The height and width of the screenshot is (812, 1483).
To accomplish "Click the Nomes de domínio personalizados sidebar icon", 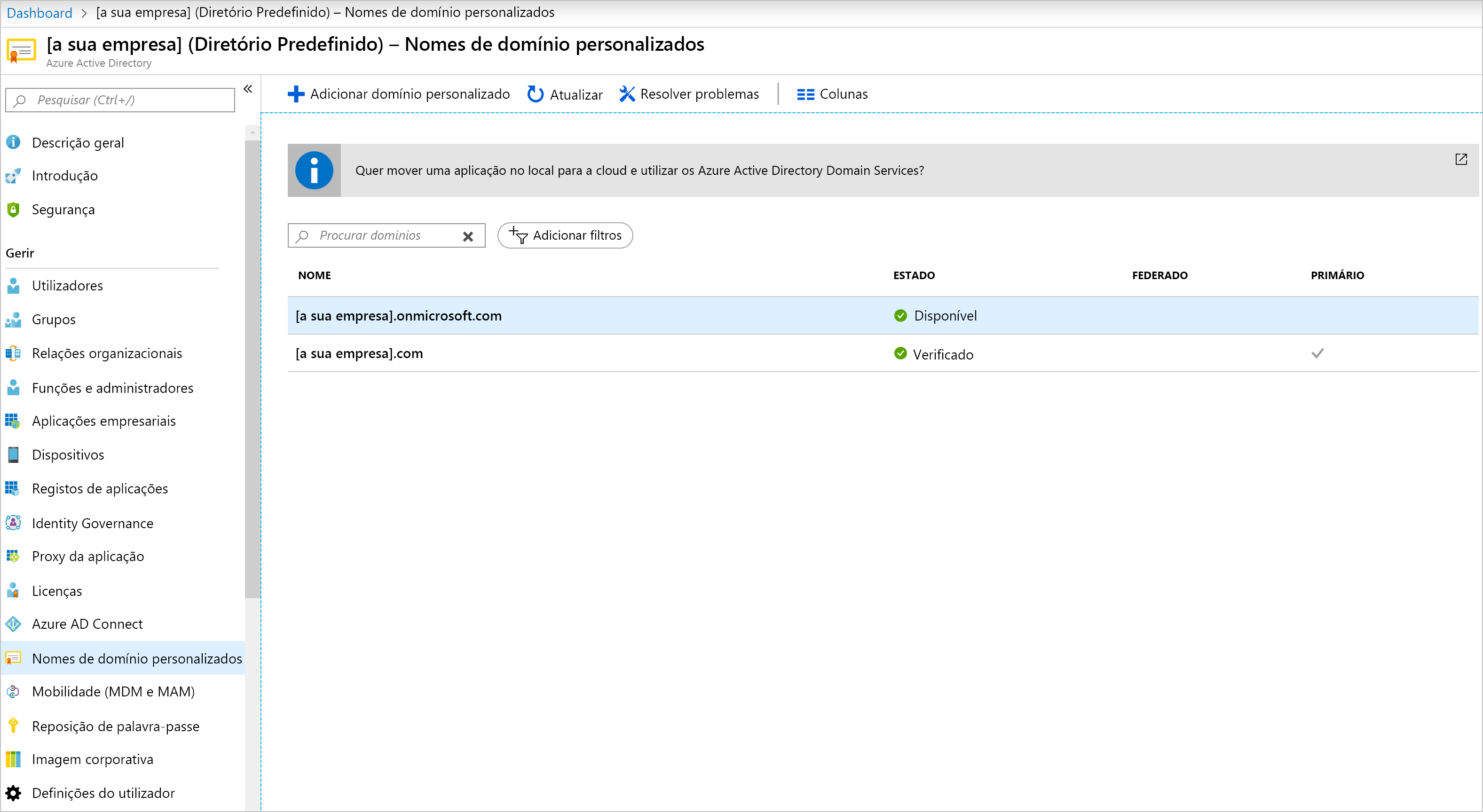I will (x=13, y=658).
